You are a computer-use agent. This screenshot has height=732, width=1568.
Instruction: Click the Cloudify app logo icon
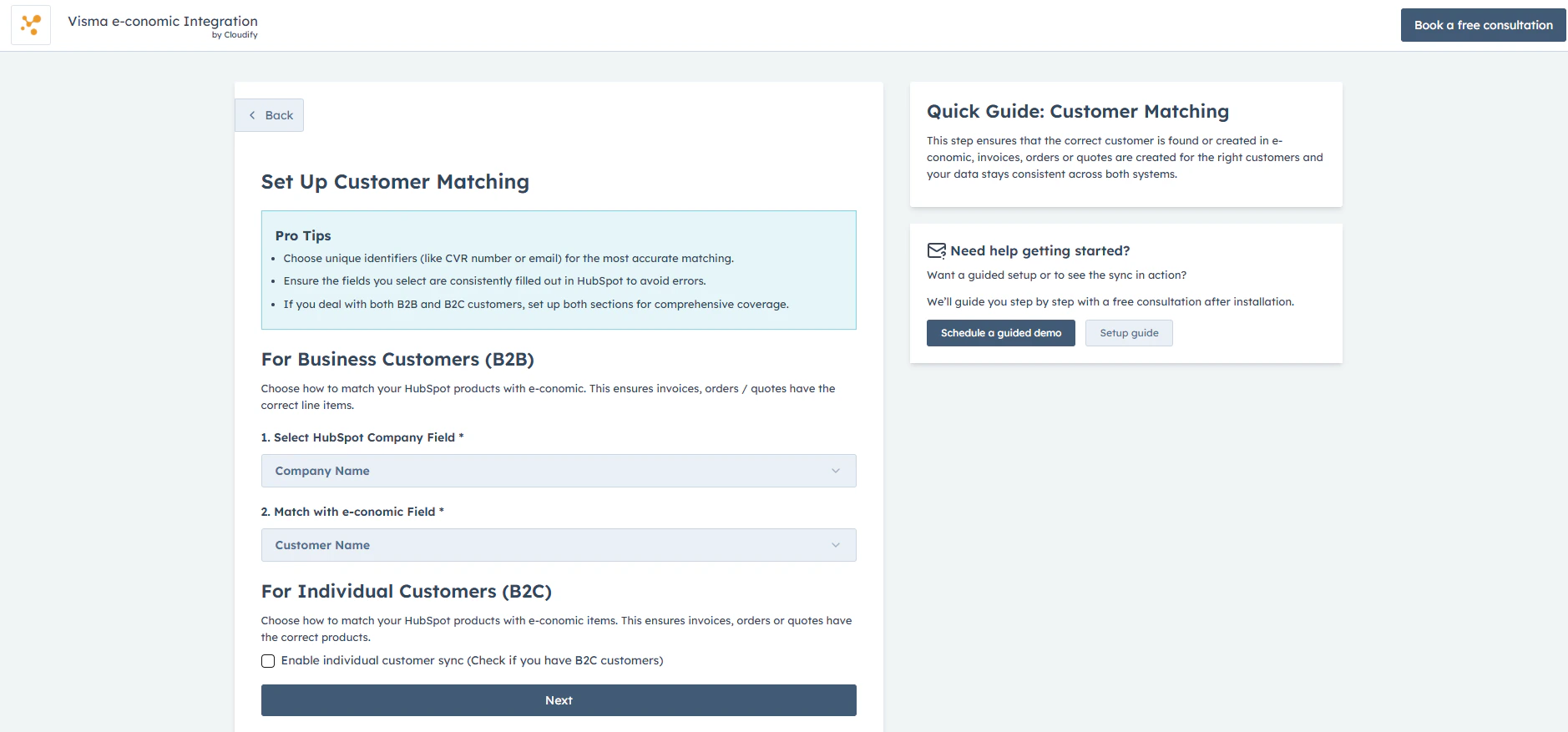coord(31,25)
